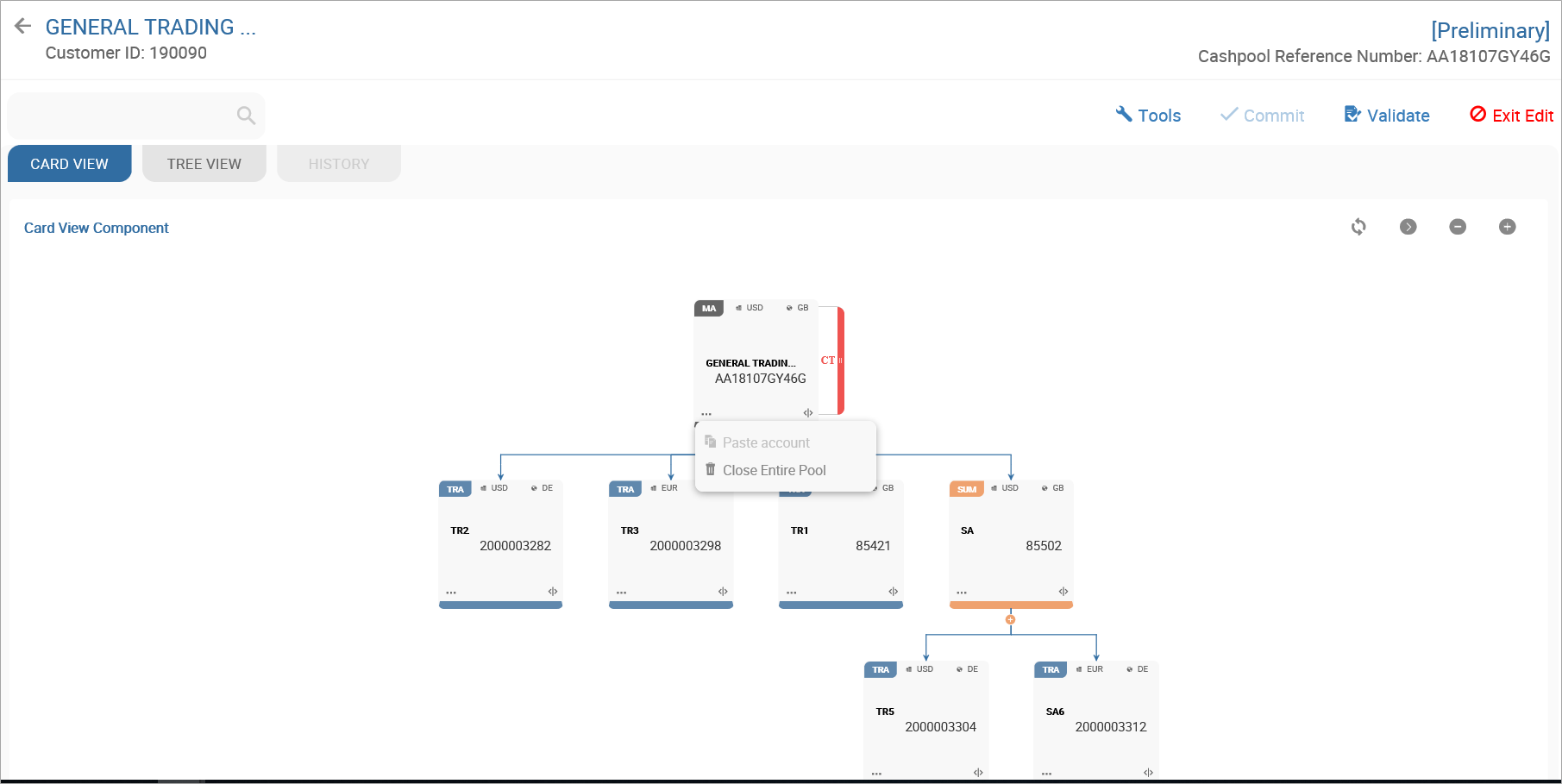The height and width of the screenshot is (784, 1562).
Task: Choose Close Entire Pool from context menu
Action: [774, 470]
